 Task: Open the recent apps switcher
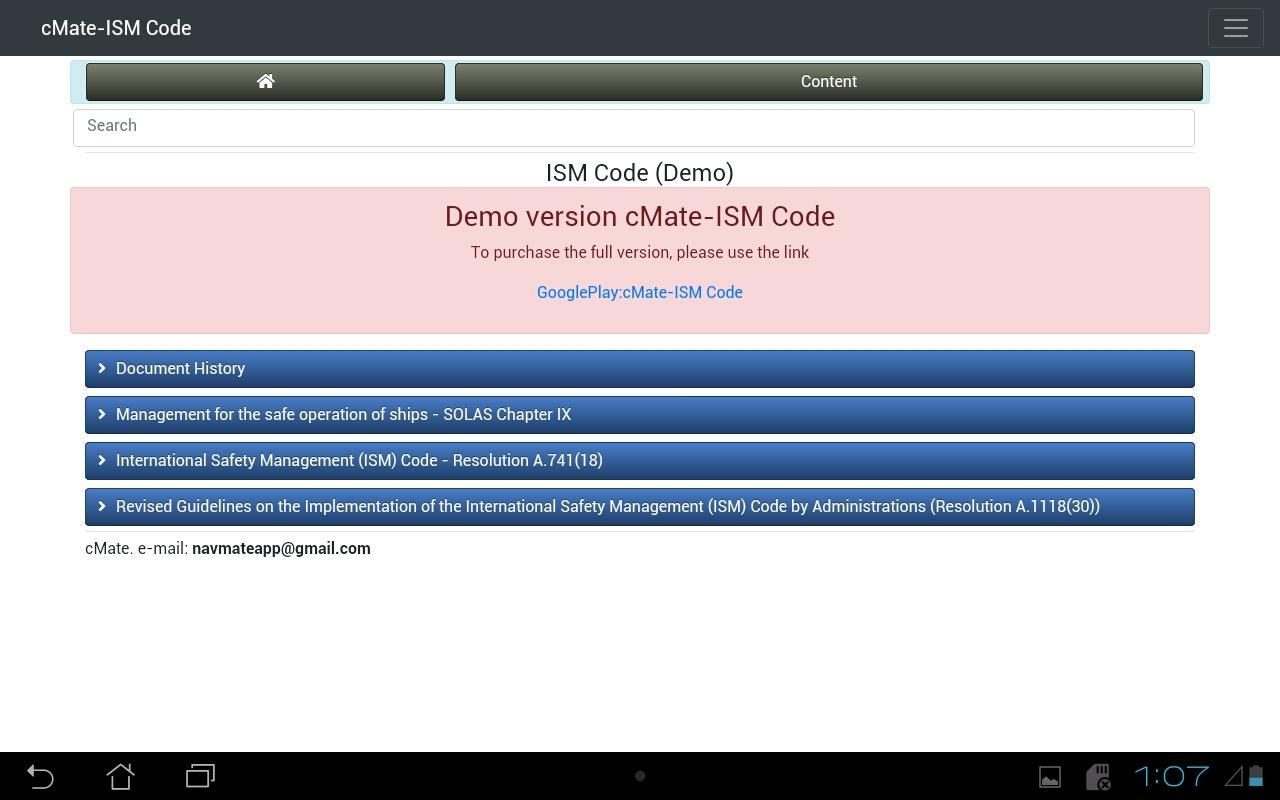click(200, 776)
